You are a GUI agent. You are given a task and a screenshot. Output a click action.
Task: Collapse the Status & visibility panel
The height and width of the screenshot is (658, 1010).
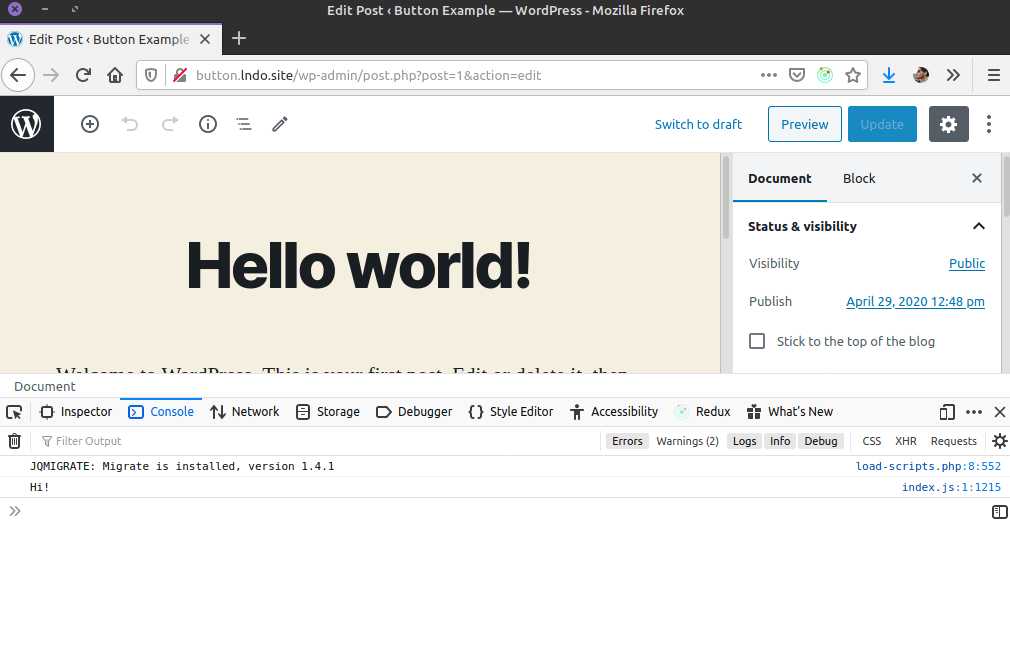coord(978,226)
